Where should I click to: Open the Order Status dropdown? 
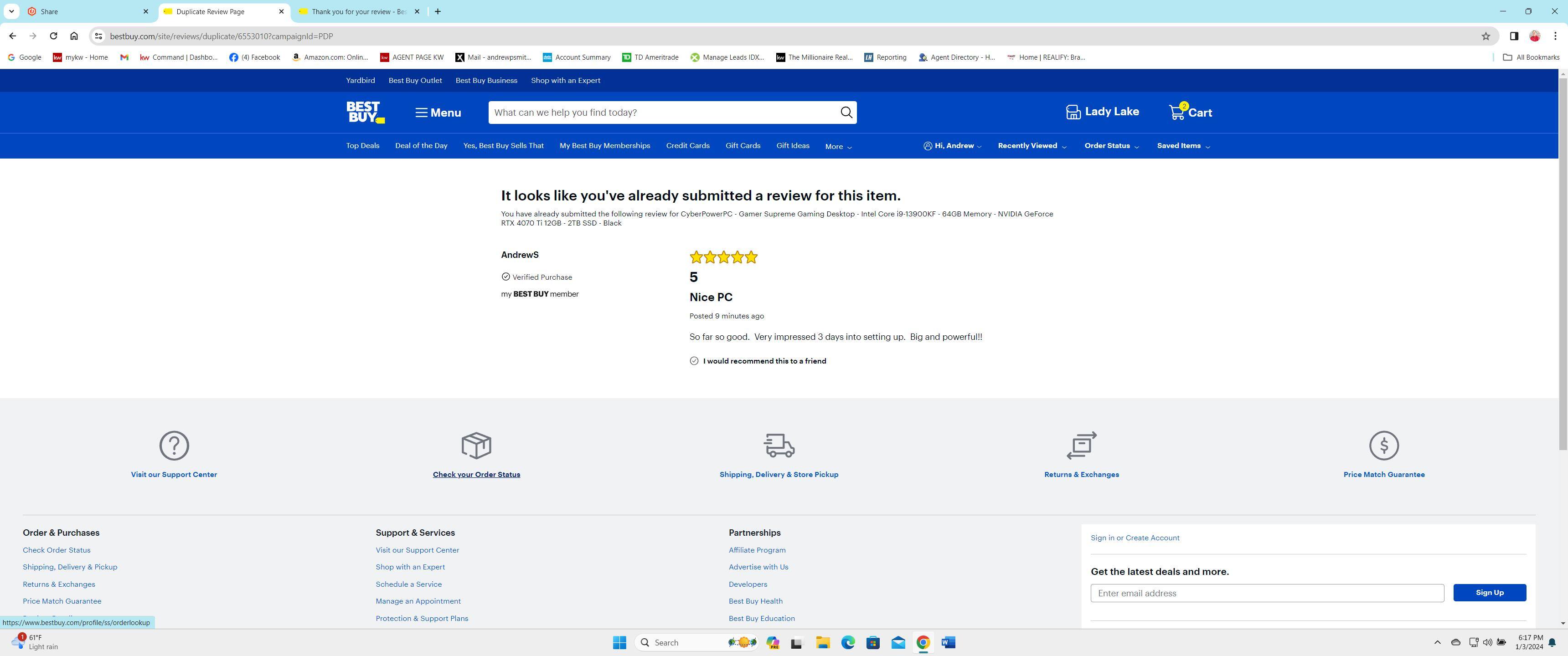tap(1111, 146)
